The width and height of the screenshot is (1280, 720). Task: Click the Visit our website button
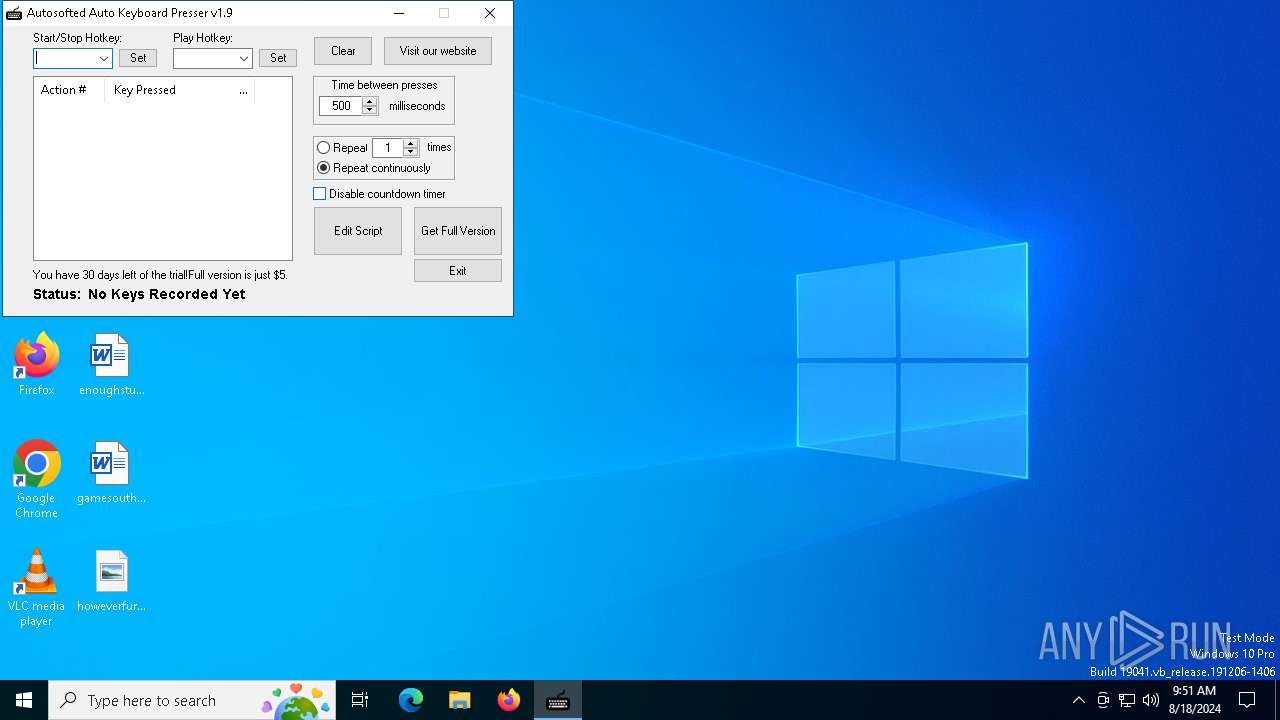pyautogui.click(x=438, y=51)
